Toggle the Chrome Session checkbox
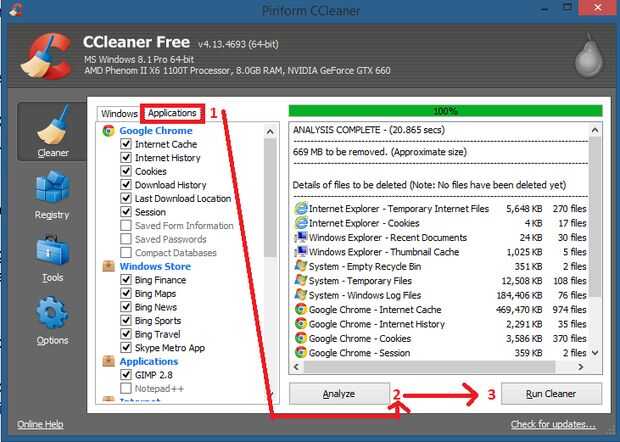This screenshot has height=442, width=620. pos(126,212)
